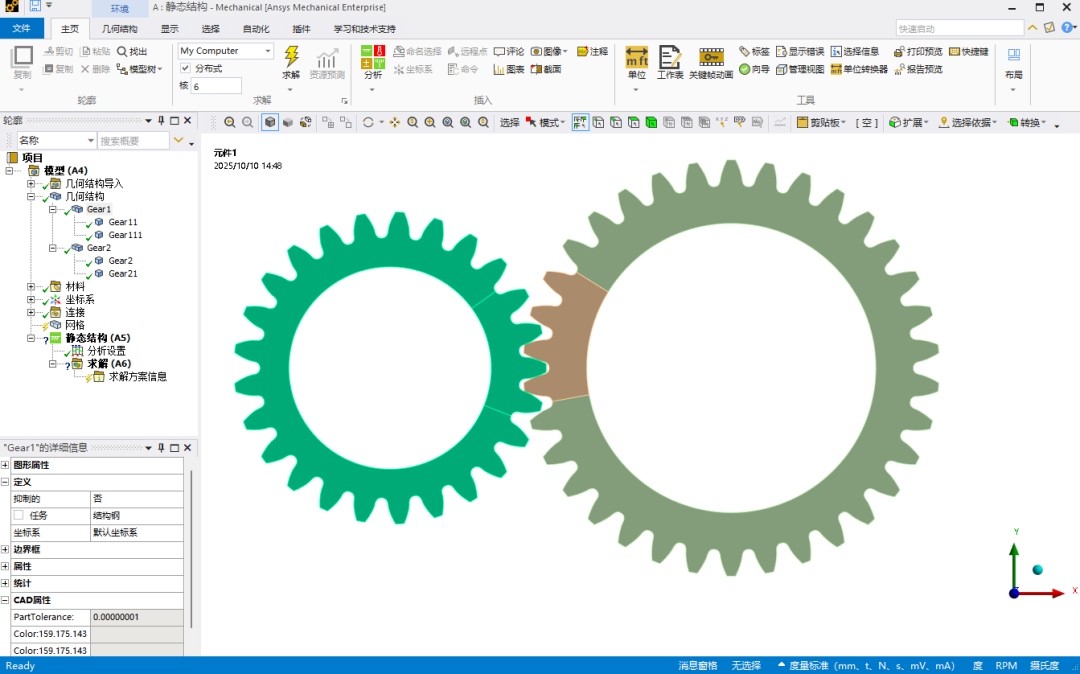Switch to the 几何结构 ribbon tab
This screenshot has height=674, width=1080.
pos(120,29)
